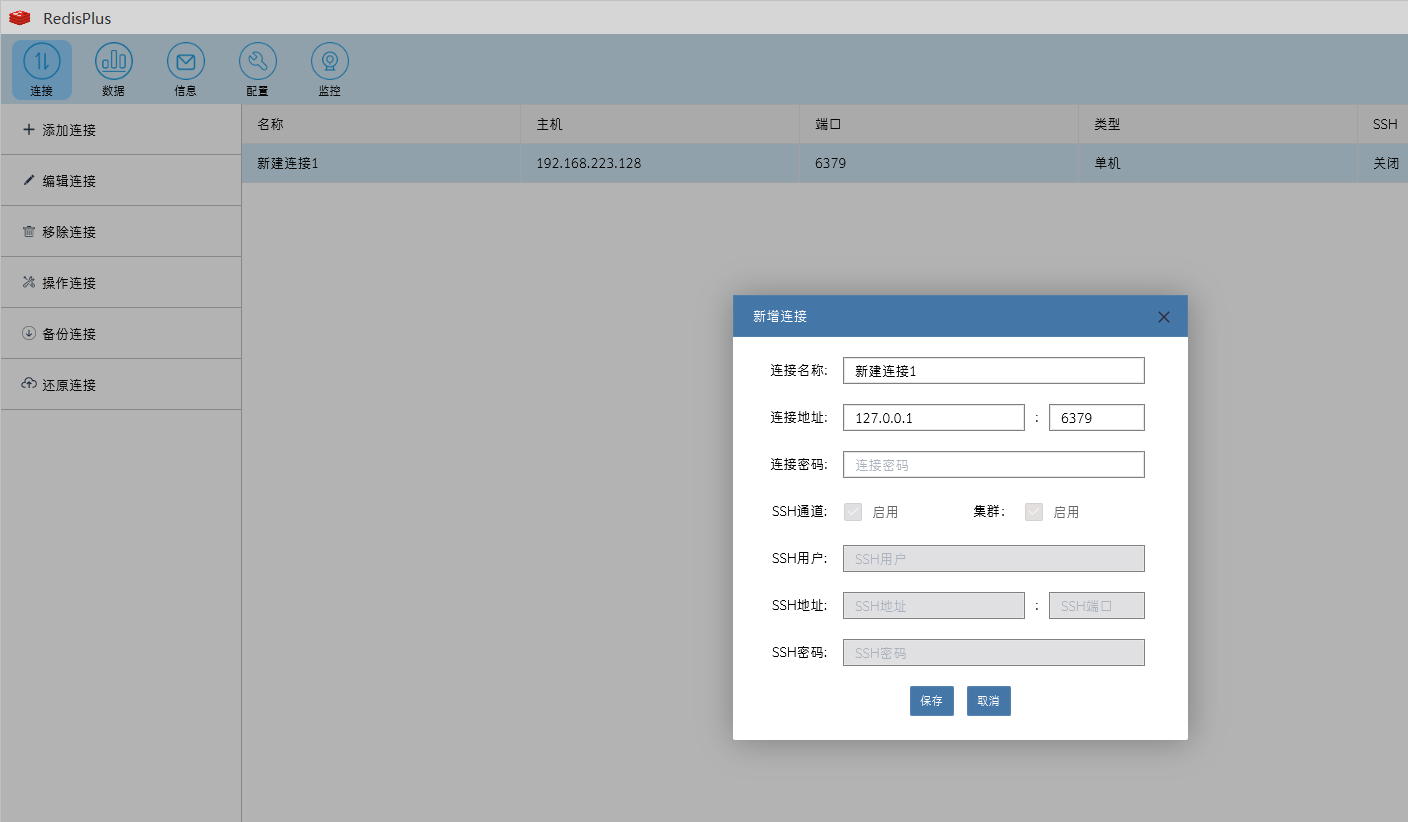Toggle the 集群 启用 checkbox
The width and height of the screenshot is (1408, 822).
(x=1034, y=512)
